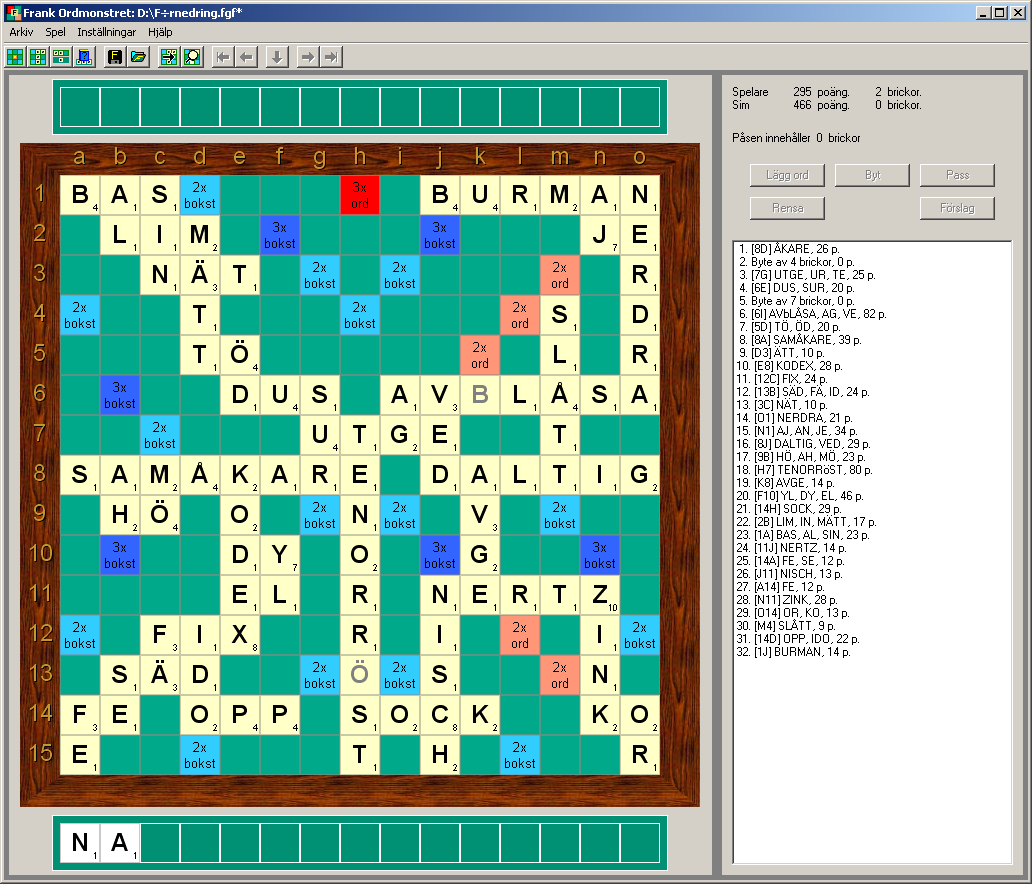Click the board arrow toolbar icon
The width and height of the screenshot is (1032, 884).
click(x=169, y=57)
